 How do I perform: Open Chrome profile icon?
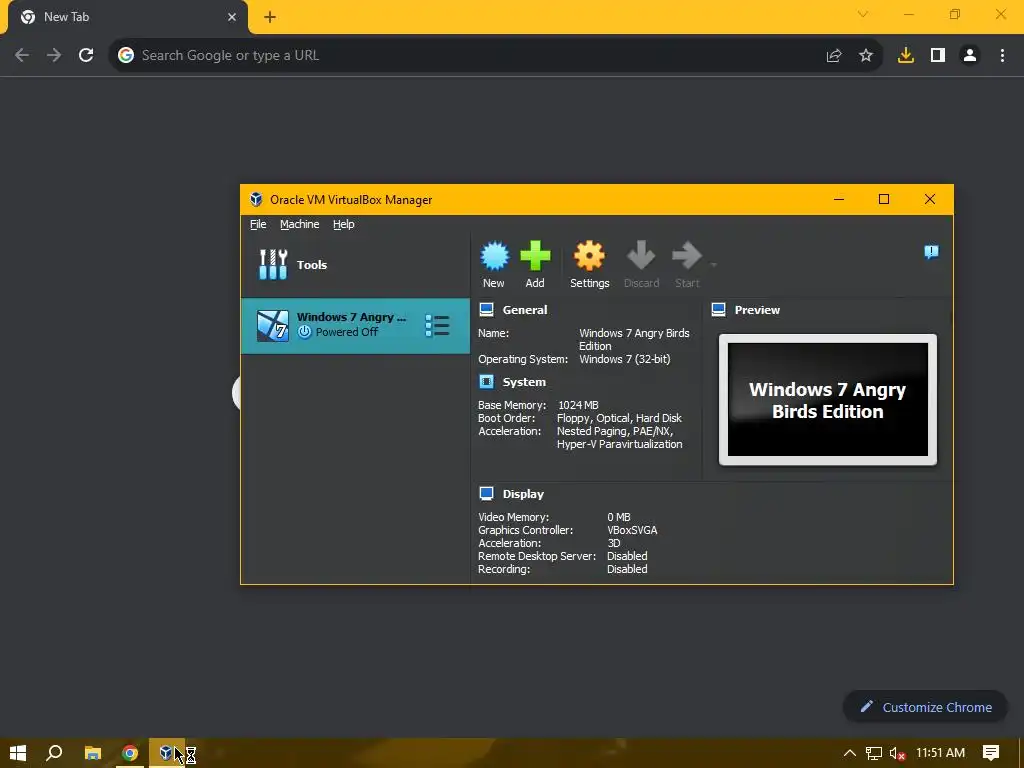tap(970, 56)
